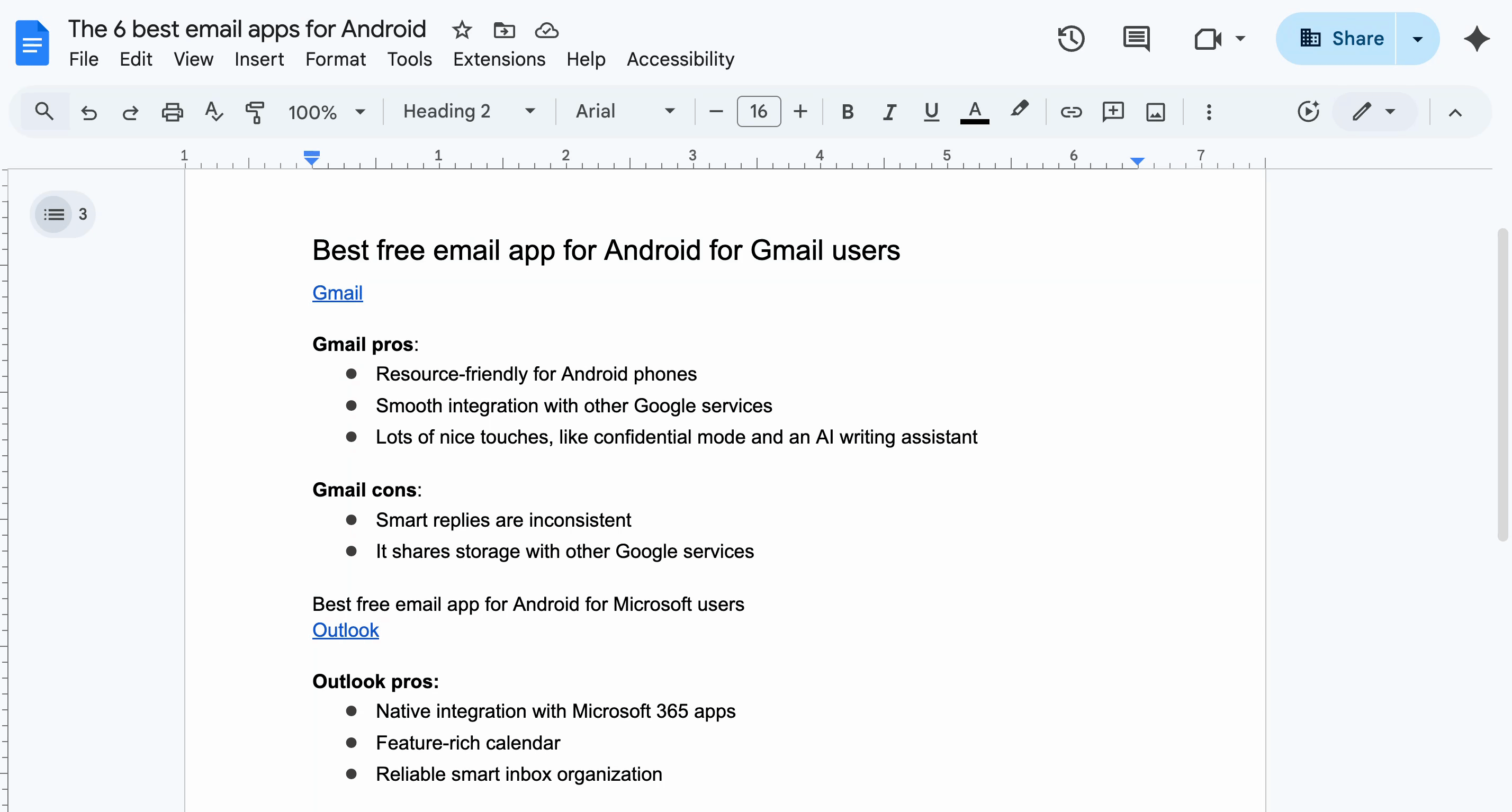Print the document
Screen dimensions: 1512x812
(172, 112)
